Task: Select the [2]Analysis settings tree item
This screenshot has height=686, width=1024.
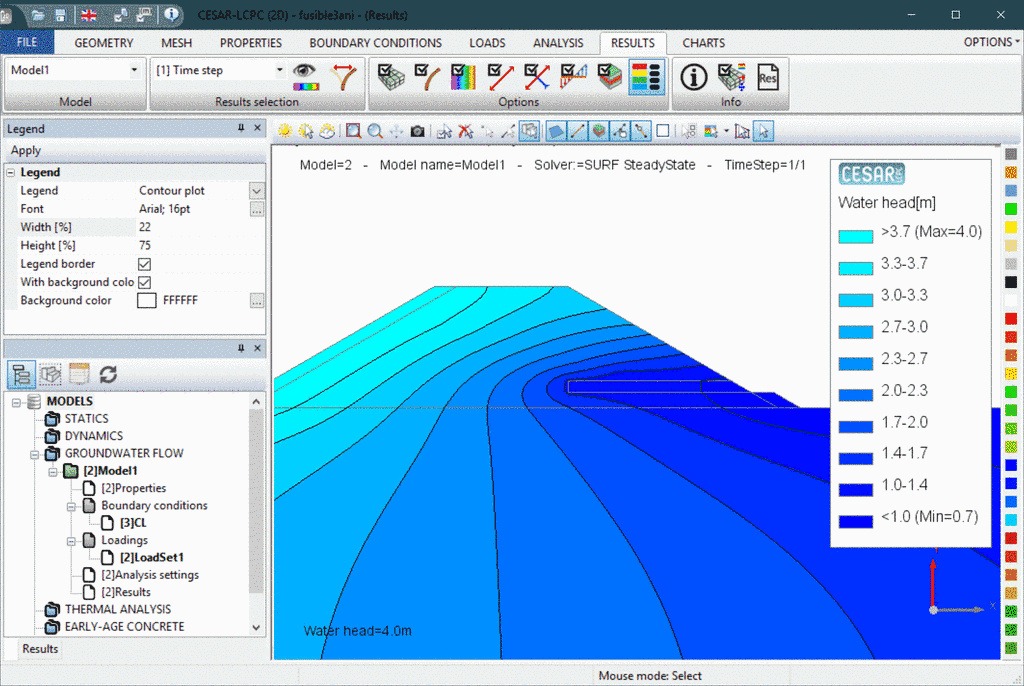Action: (150, 575)
